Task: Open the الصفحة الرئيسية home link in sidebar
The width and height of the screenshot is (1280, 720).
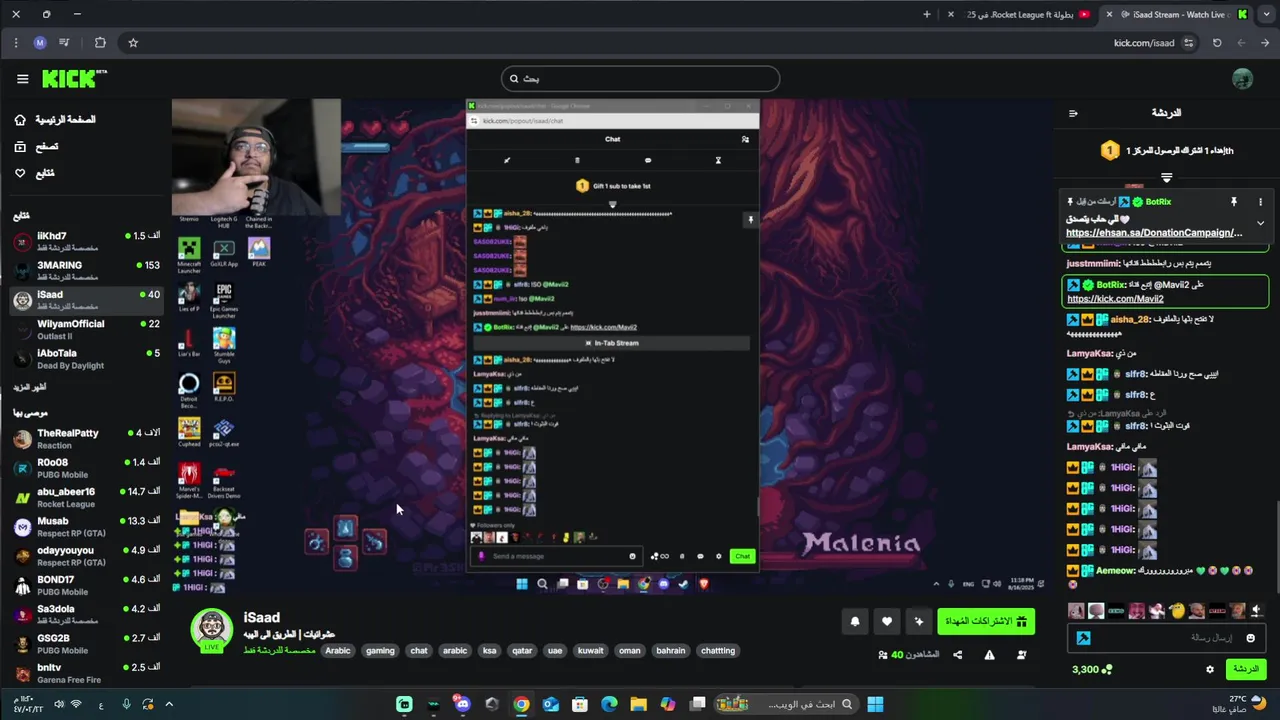Action: (x=55, y=119)
